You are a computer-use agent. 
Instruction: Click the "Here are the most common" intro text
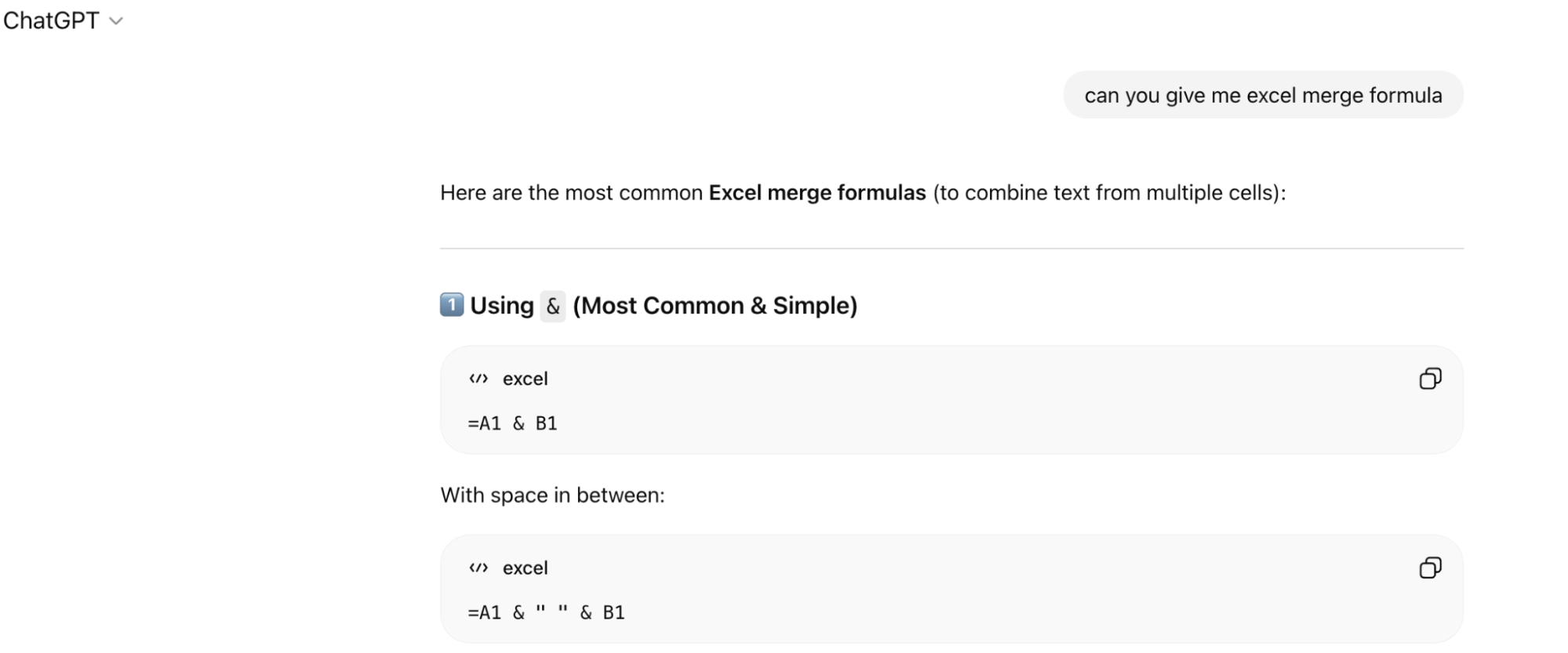click(x=571, y=193)
